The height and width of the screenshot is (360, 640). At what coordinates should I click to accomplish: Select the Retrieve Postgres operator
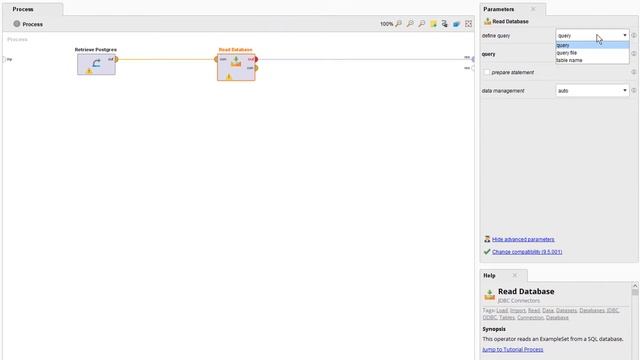pyautogui.click(x=96, y=64)
